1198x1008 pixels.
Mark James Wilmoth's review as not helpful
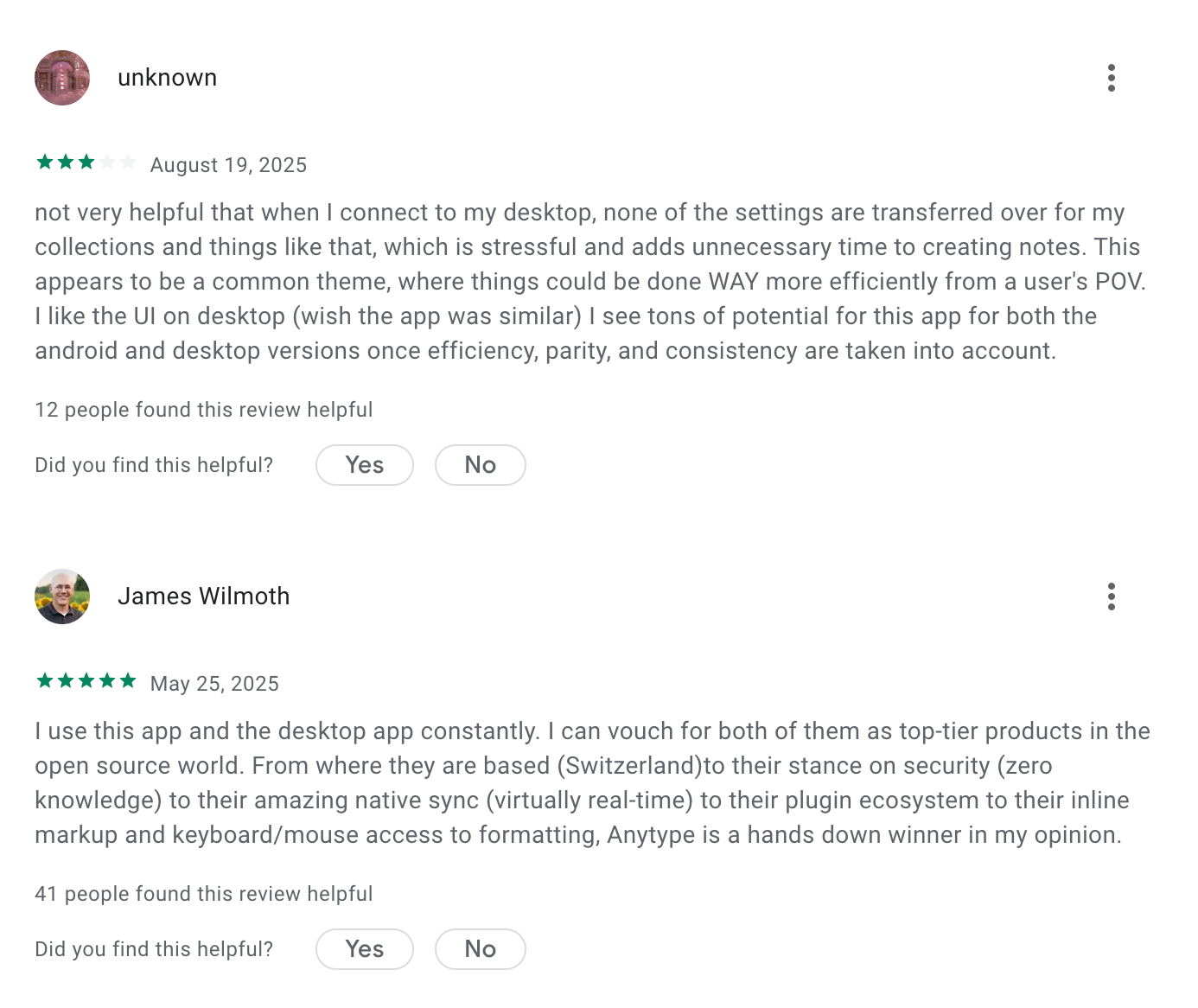coord(480,948)
